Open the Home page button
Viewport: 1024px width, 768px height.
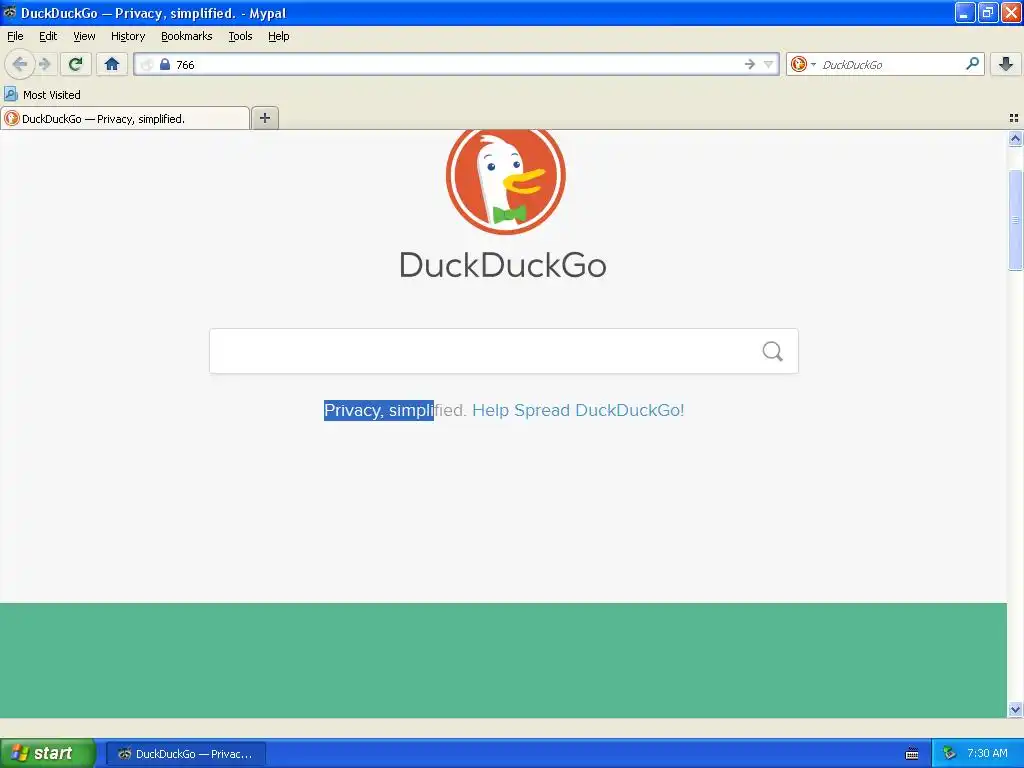(x=112, y=64)
